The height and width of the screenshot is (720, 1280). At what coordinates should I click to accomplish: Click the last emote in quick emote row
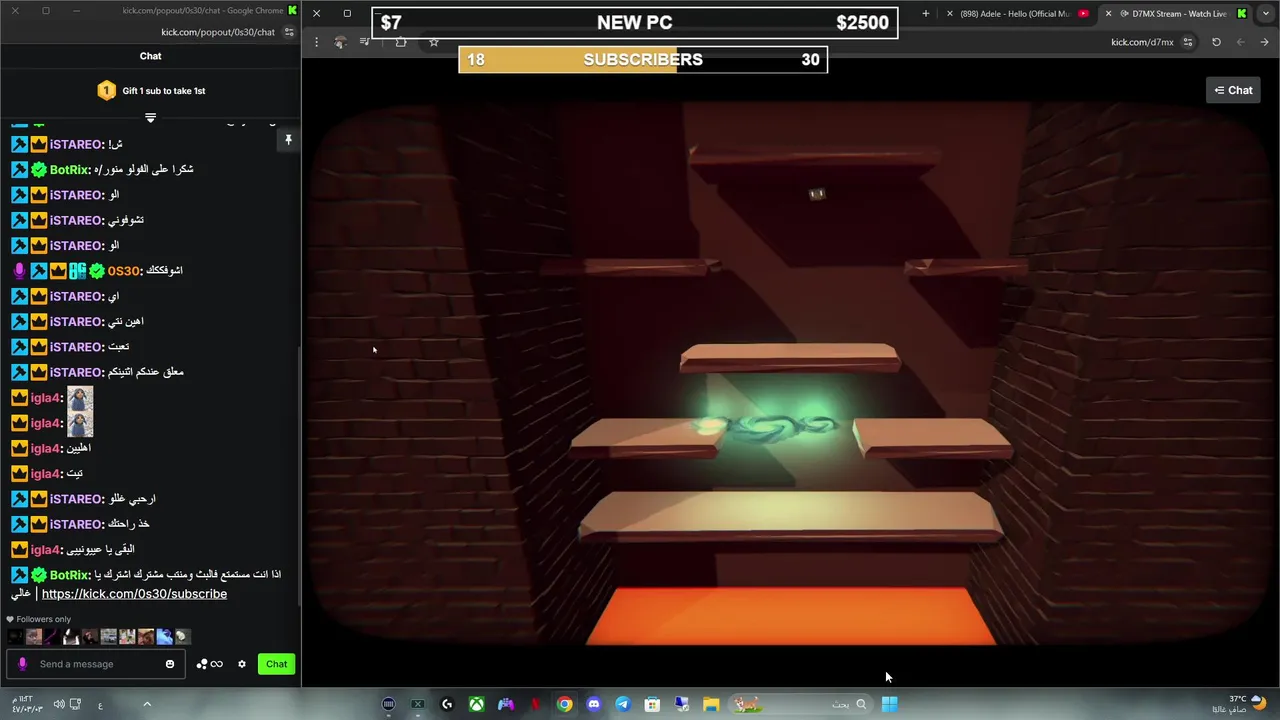[181, 636]
